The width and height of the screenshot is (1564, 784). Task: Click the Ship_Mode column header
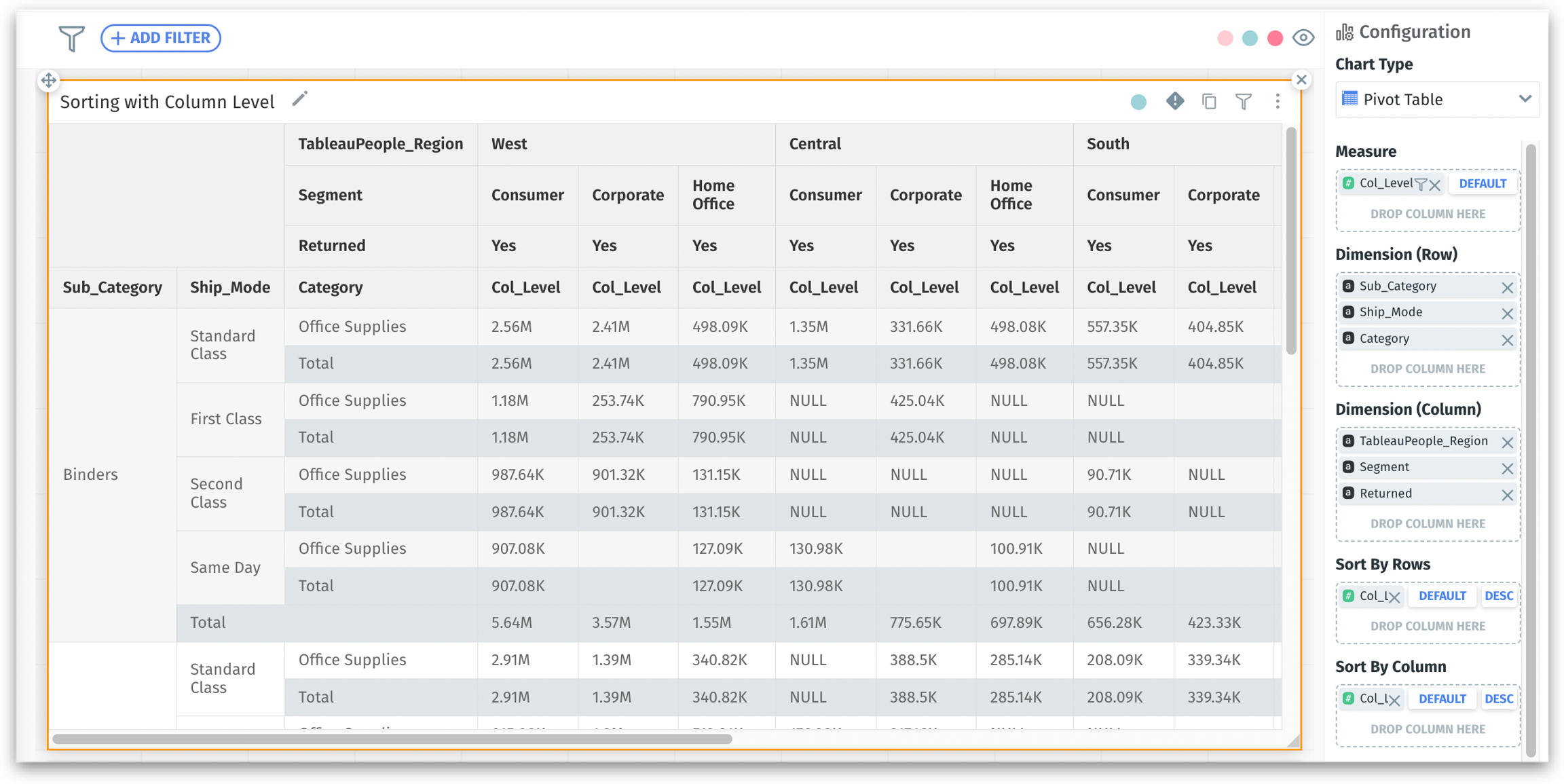click(x=230, y=288)
